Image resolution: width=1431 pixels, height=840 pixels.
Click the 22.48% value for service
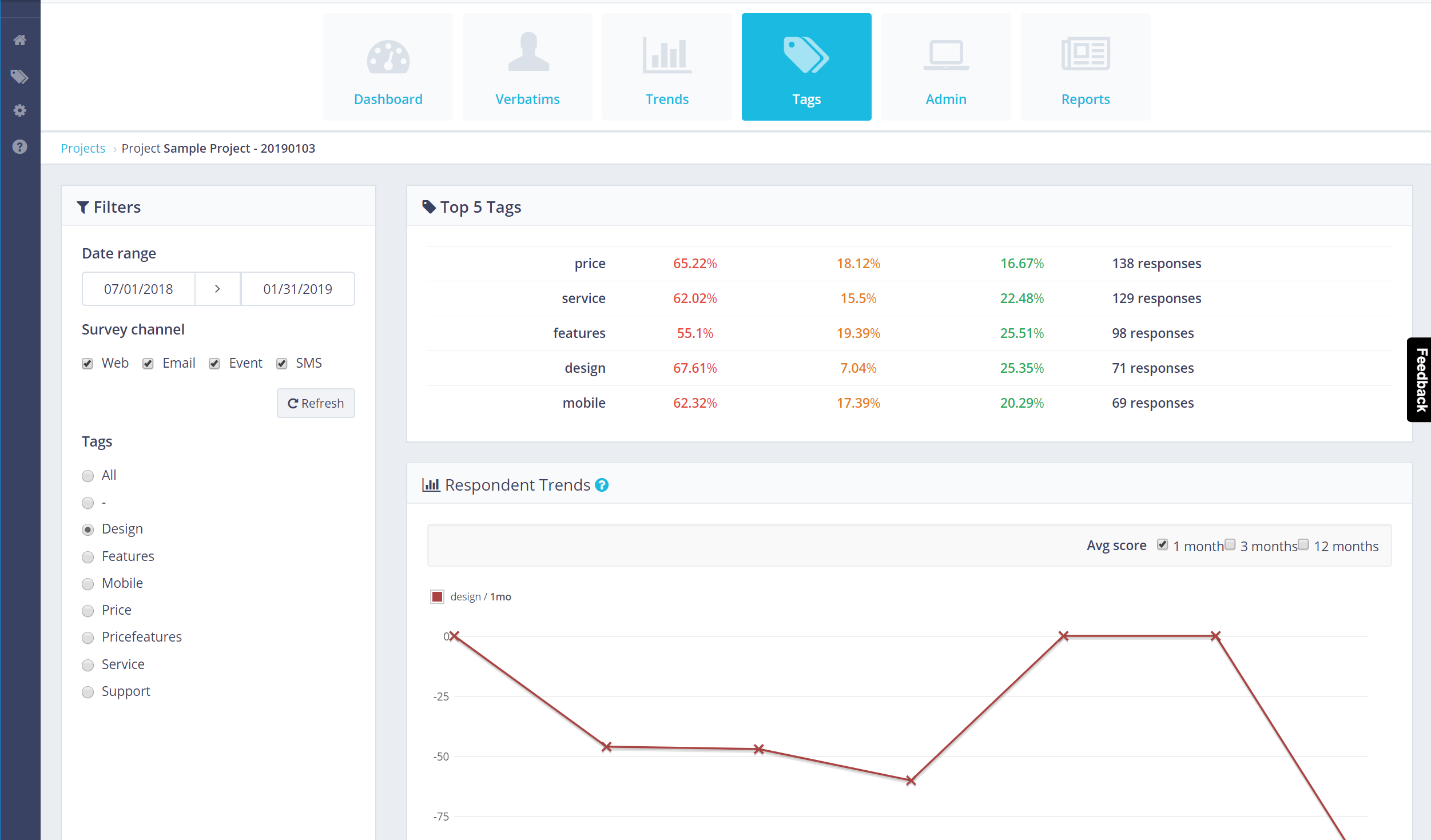[x=1021, y=298]
